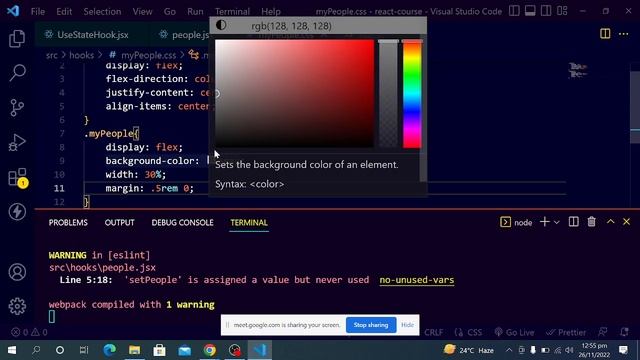Close the terminal panel
The width and height of the screenshot is (640, 360).
click(x=627, y=222)
